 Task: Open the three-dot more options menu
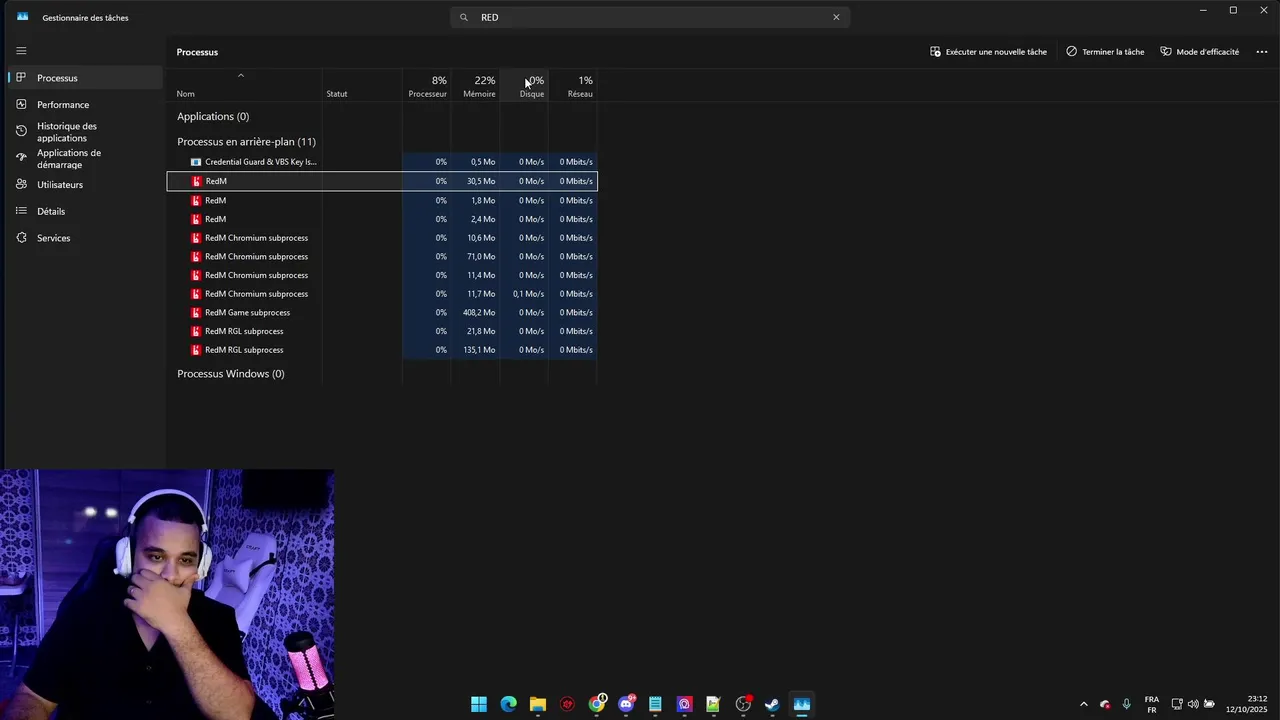1262,51
